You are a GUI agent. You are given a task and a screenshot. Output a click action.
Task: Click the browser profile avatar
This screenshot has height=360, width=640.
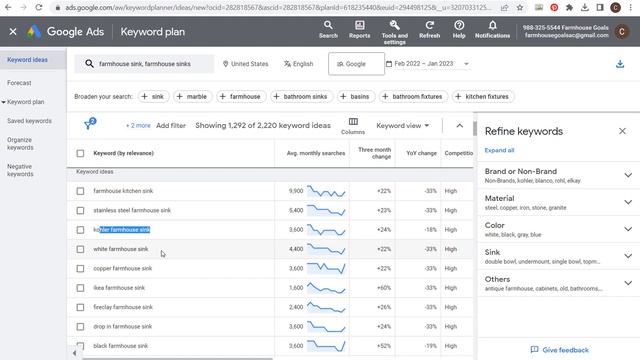tap(616, 7)
